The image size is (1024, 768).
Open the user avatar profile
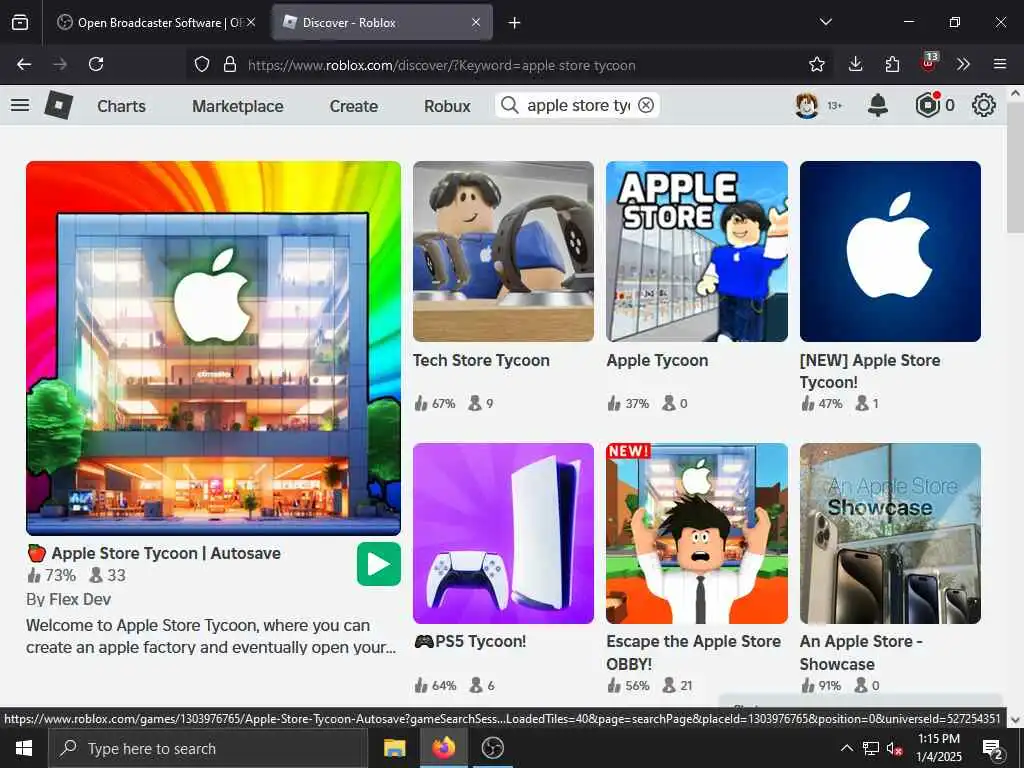click(x=807, y=105)
